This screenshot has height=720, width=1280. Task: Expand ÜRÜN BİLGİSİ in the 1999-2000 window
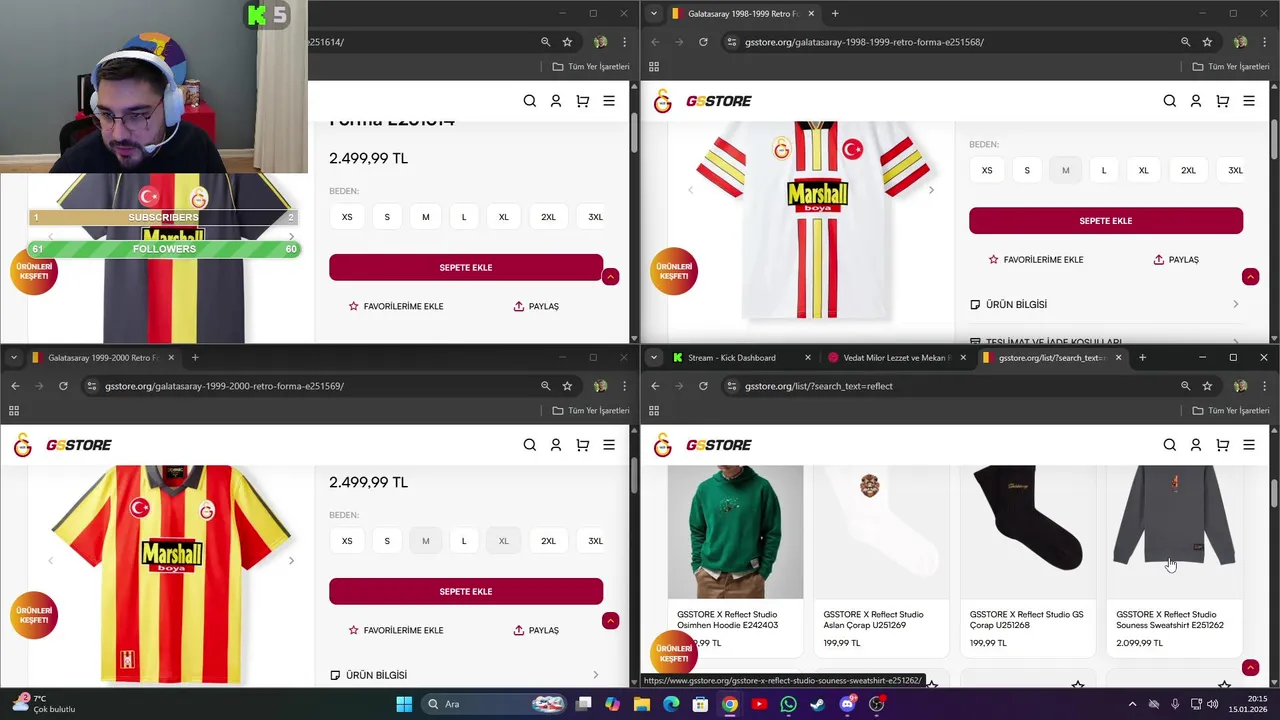tap(466, 675)
